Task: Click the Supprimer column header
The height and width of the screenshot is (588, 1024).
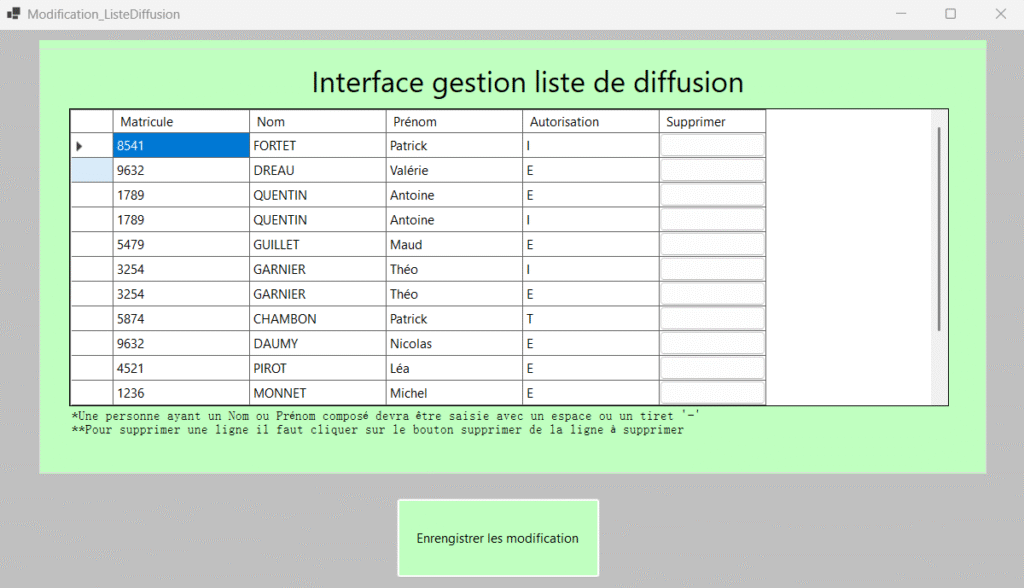Action: tap(712, 122)
